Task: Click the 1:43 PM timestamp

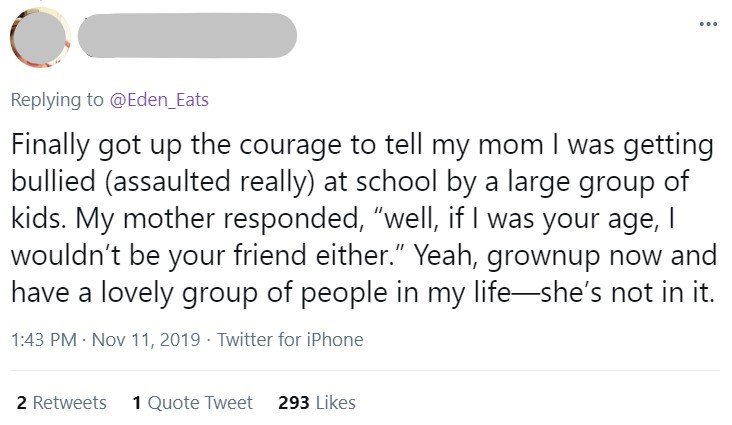Action: [42, 340]
